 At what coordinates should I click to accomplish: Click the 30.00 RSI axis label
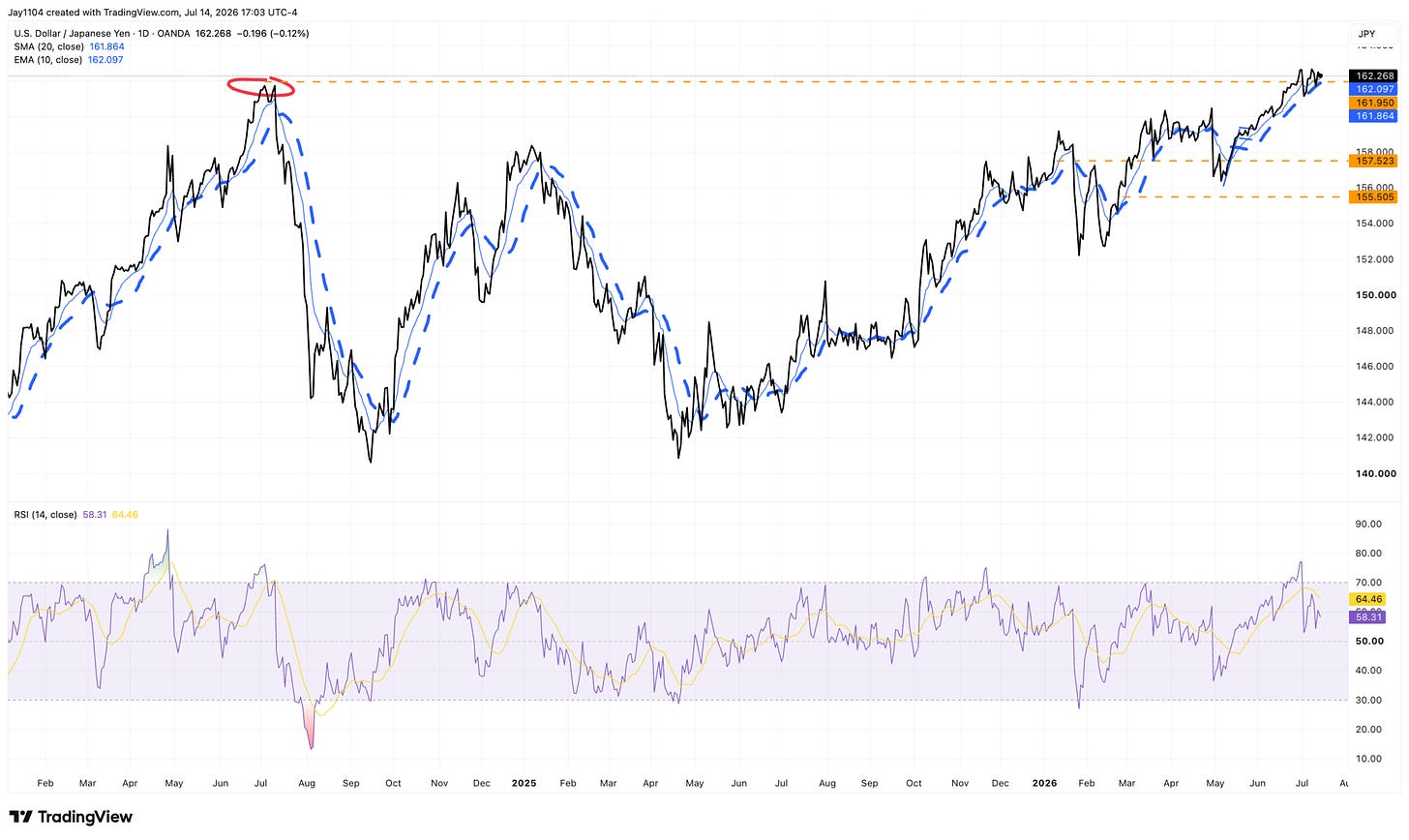[x=1368, y=701]
